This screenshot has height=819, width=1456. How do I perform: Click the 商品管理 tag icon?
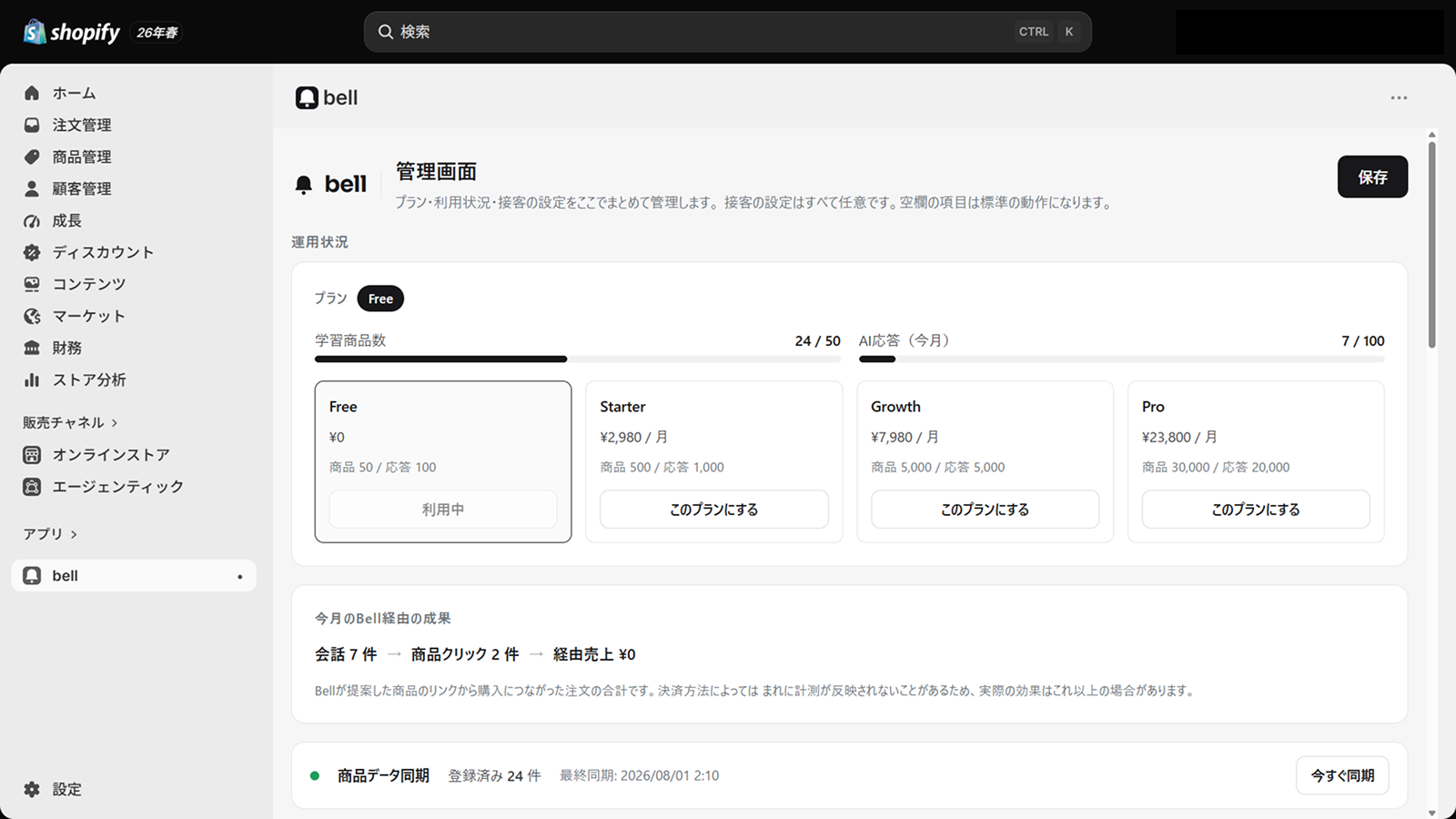pyautogui.click(x=32, y=157)
